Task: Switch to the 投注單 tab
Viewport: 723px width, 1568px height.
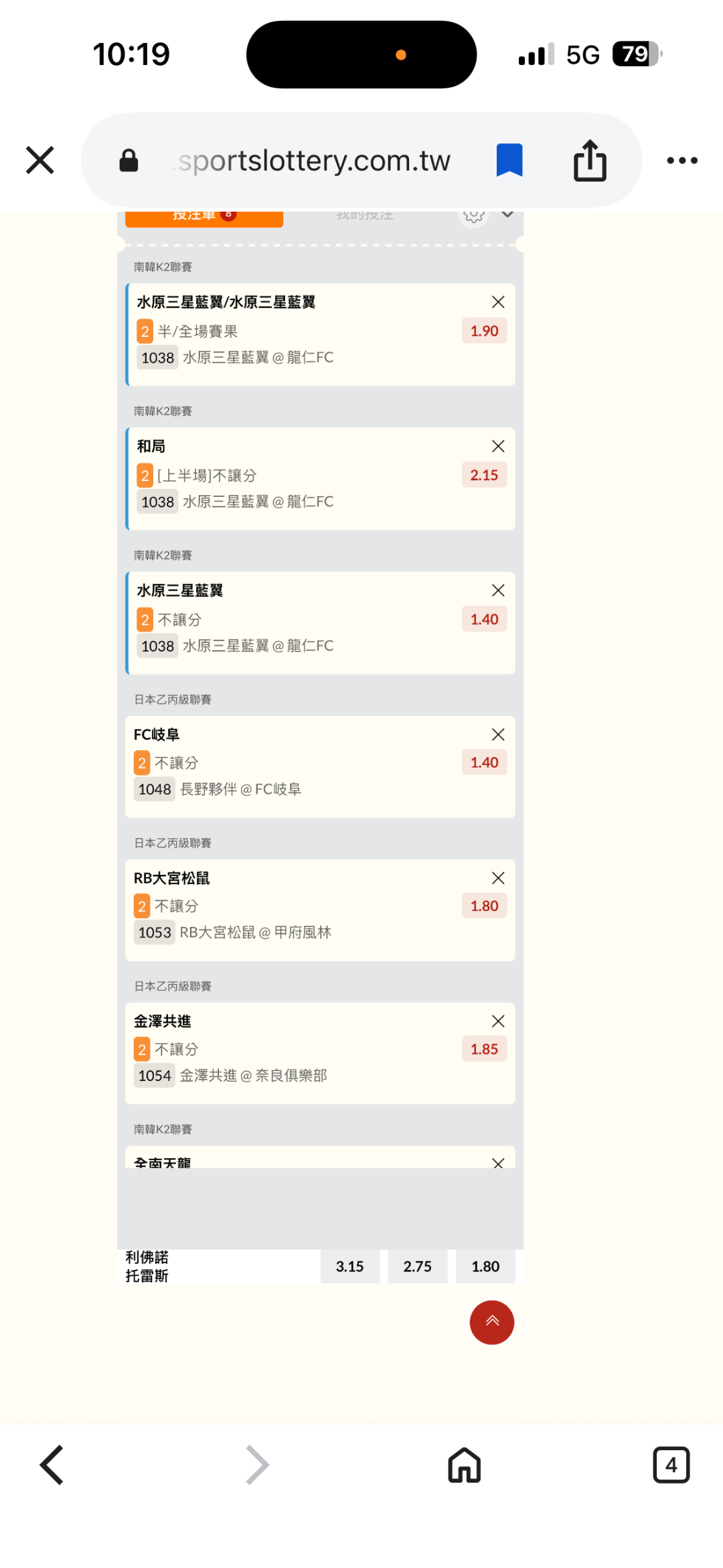Action: click(204, 216)
